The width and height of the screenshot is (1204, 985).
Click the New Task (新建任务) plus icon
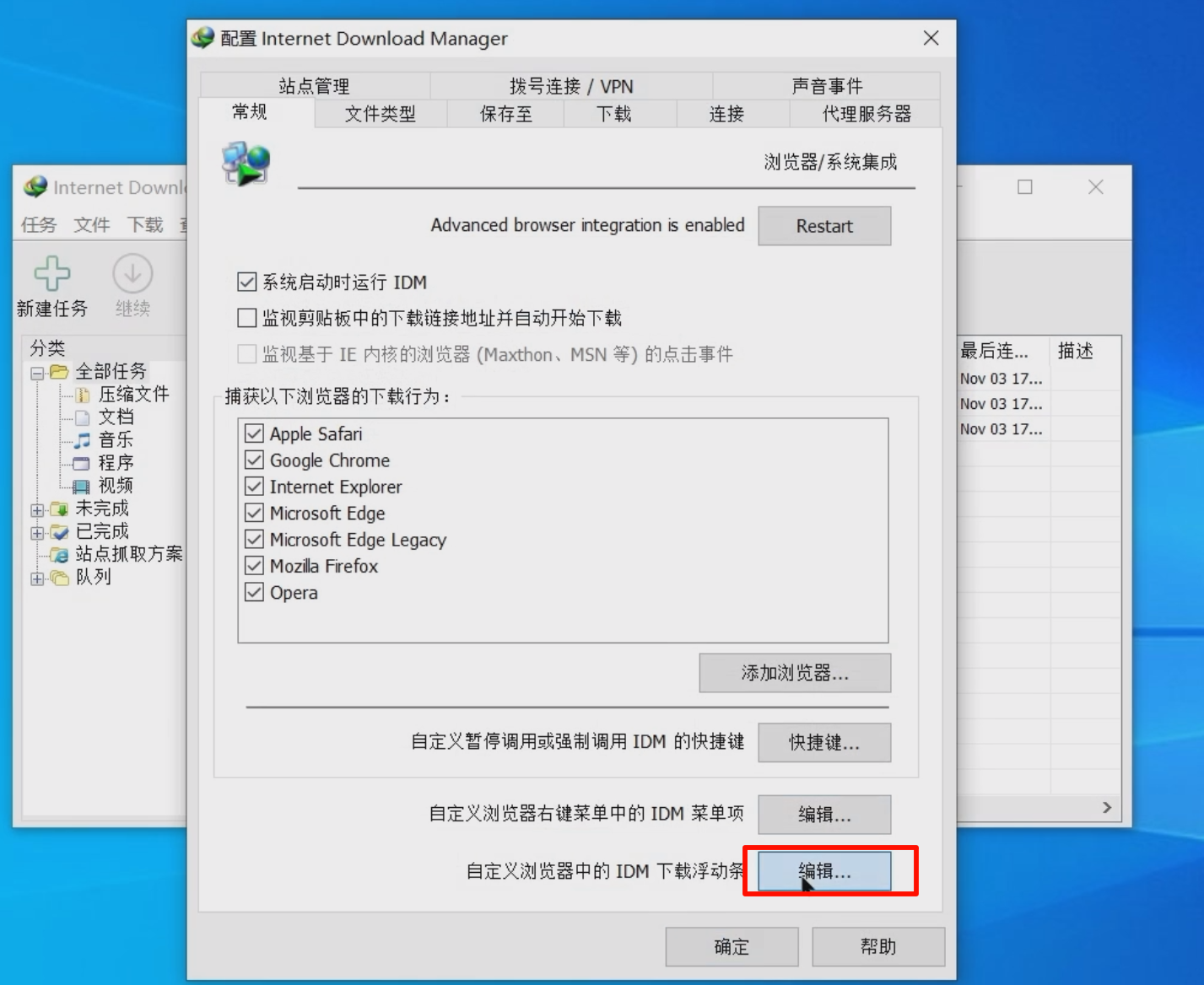tap(52, 273)
